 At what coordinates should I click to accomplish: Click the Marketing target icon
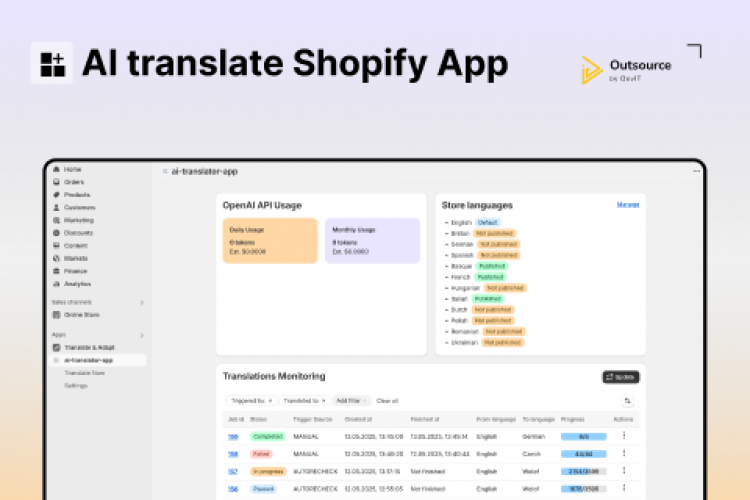click(x=56, y=220)
